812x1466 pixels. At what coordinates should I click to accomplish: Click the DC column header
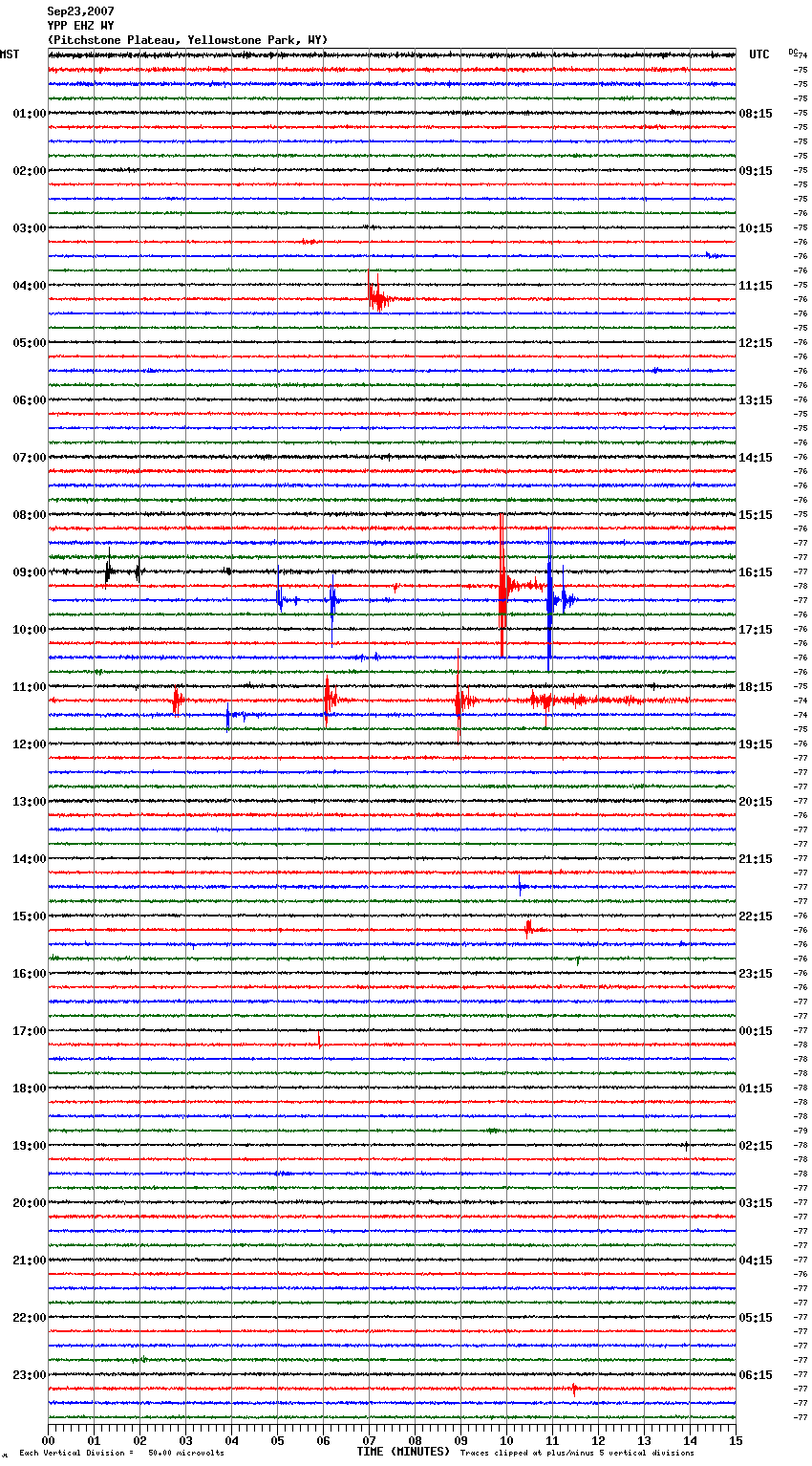pyautogui.click(x=793, y=52)
